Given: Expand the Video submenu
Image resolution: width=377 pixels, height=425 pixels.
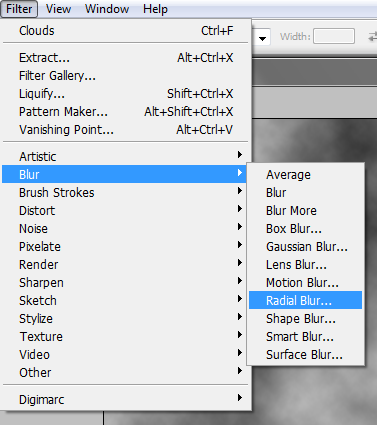Looking at the screenshot, I should pyautogui.click(x=124, y=354).
